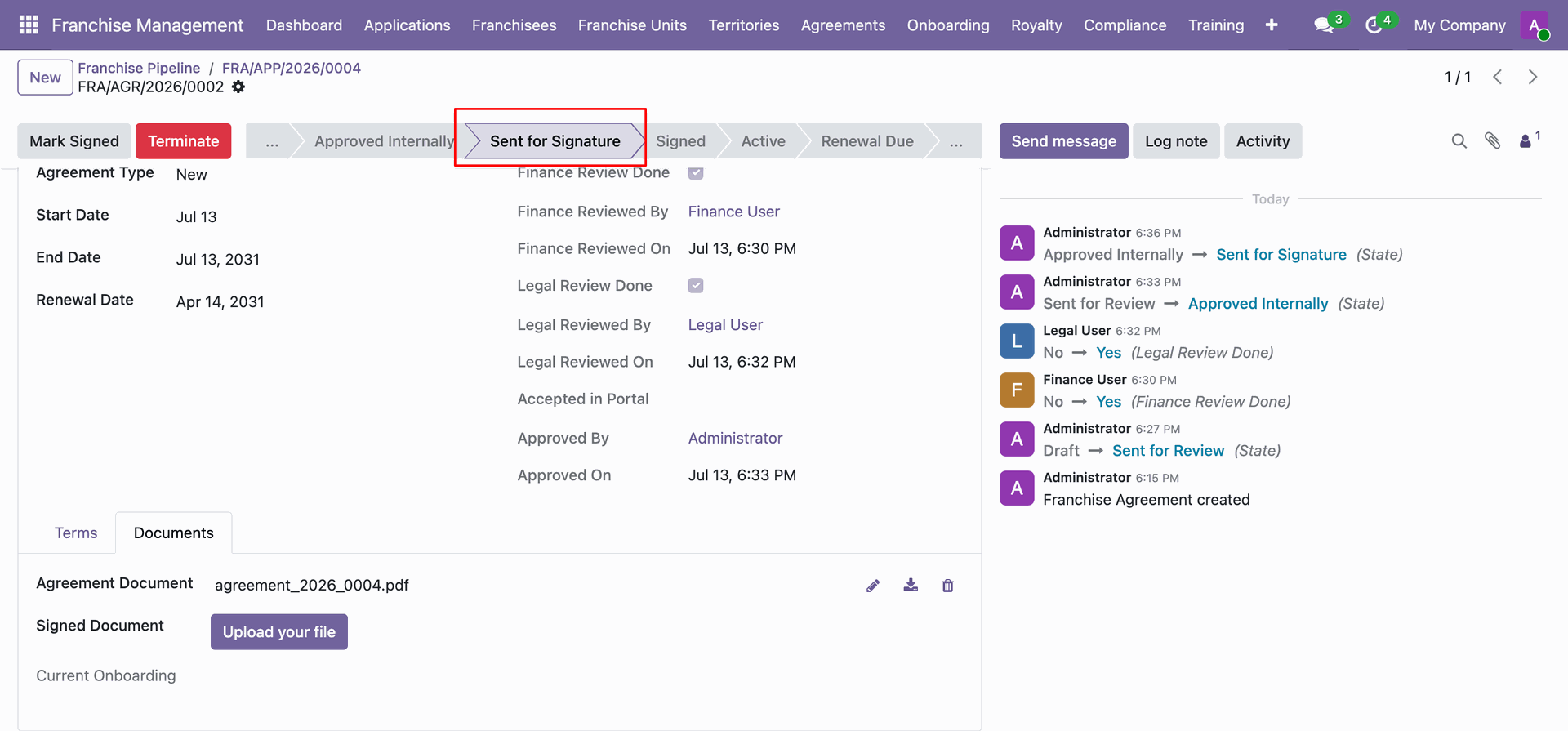Screen dimensions: 1568x731
Task: Open Franchisees menu
Action: pos(514,25)
